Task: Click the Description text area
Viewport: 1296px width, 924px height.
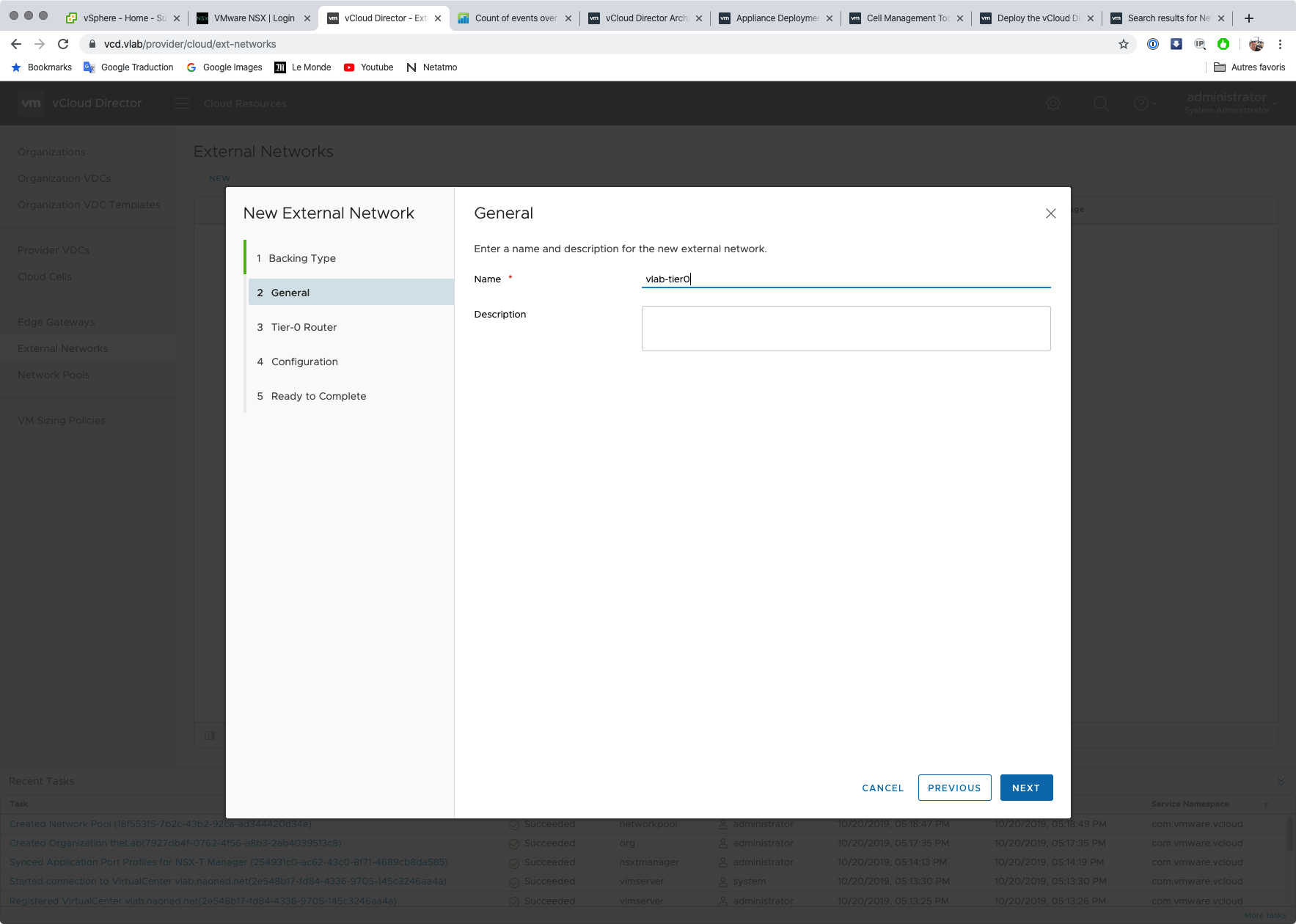Action: tap(845, 329)
